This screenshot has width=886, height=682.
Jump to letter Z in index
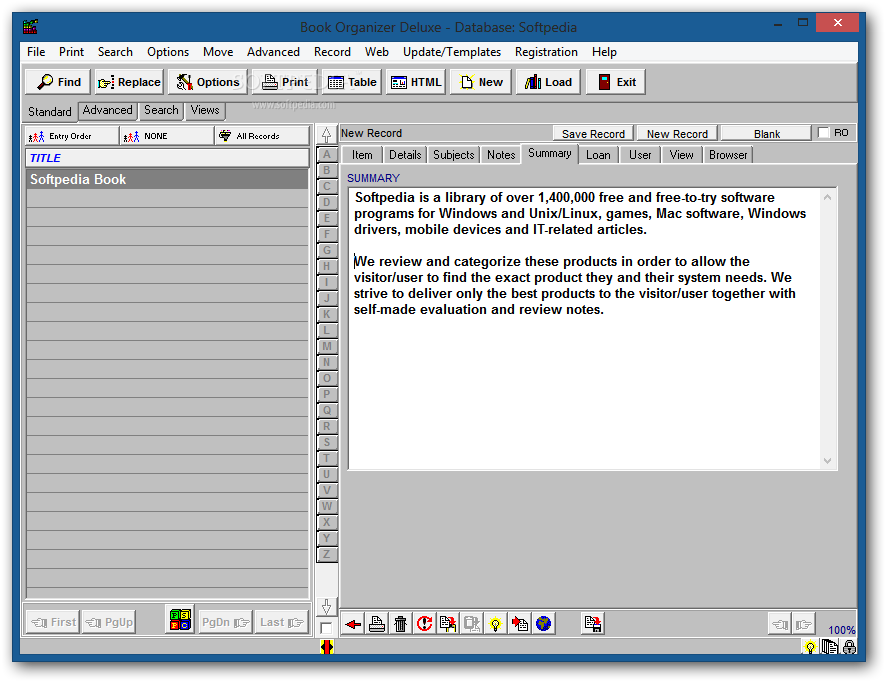(x=327, y=554)
